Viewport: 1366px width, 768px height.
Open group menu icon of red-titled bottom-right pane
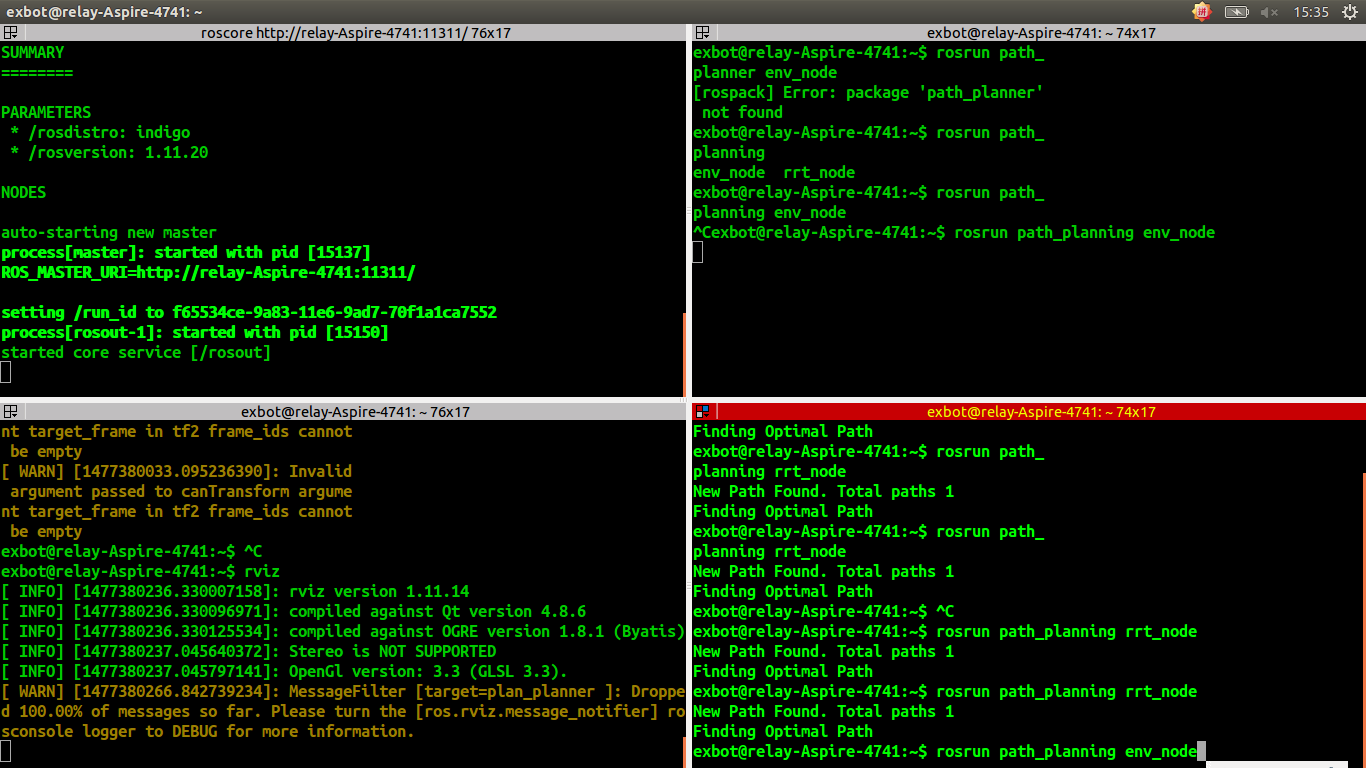pos(702,412)
